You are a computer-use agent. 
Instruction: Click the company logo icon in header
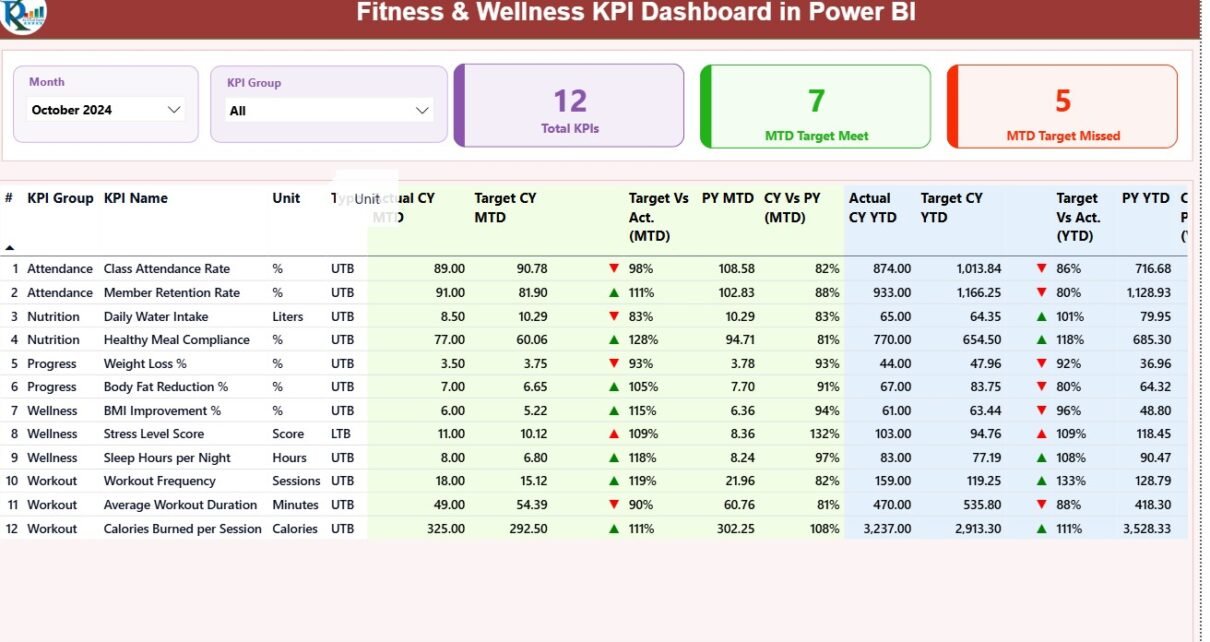point(22,15)
